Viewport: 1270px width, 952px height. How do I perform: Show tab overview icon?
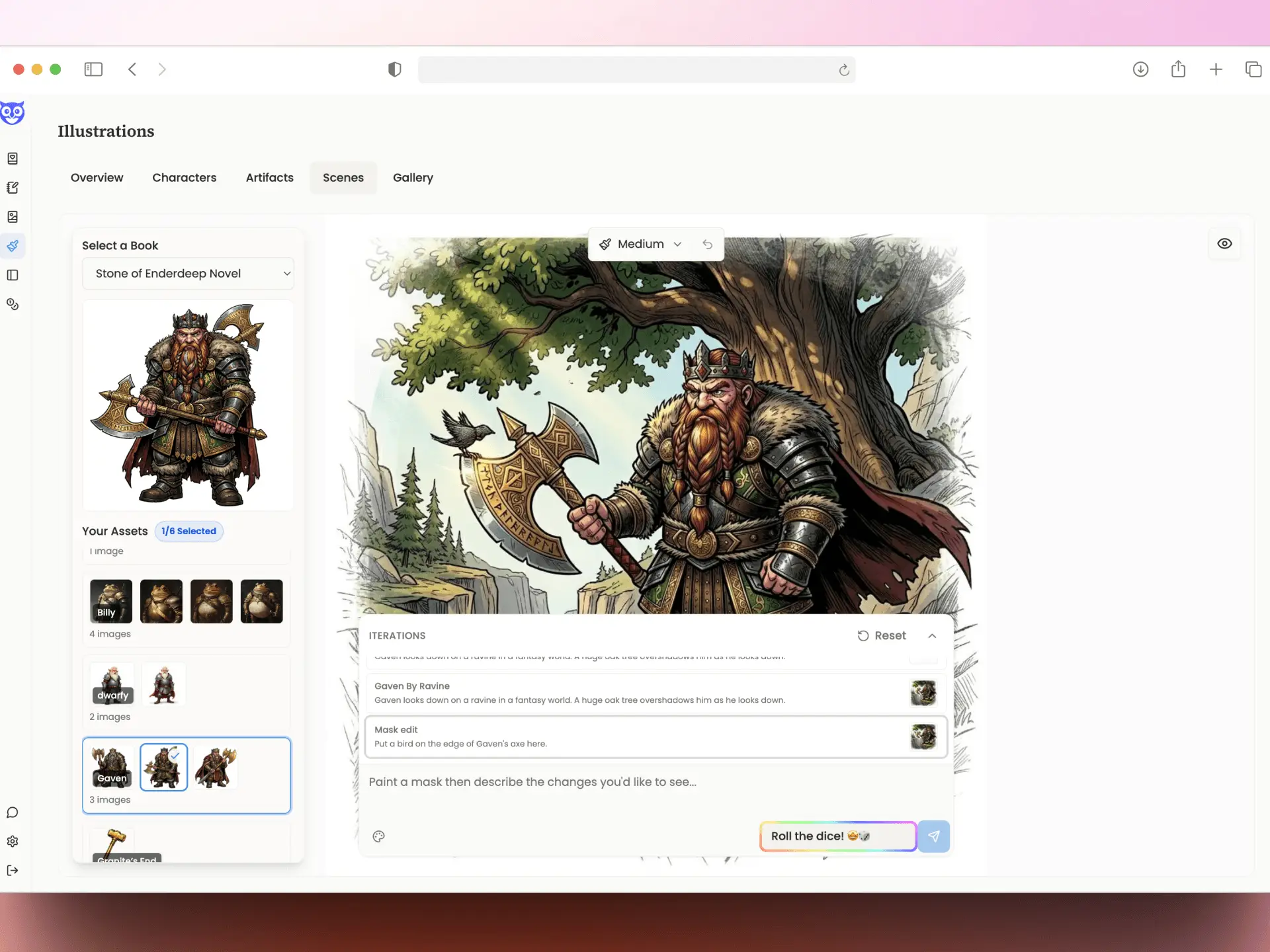[x=1253, y=69]
